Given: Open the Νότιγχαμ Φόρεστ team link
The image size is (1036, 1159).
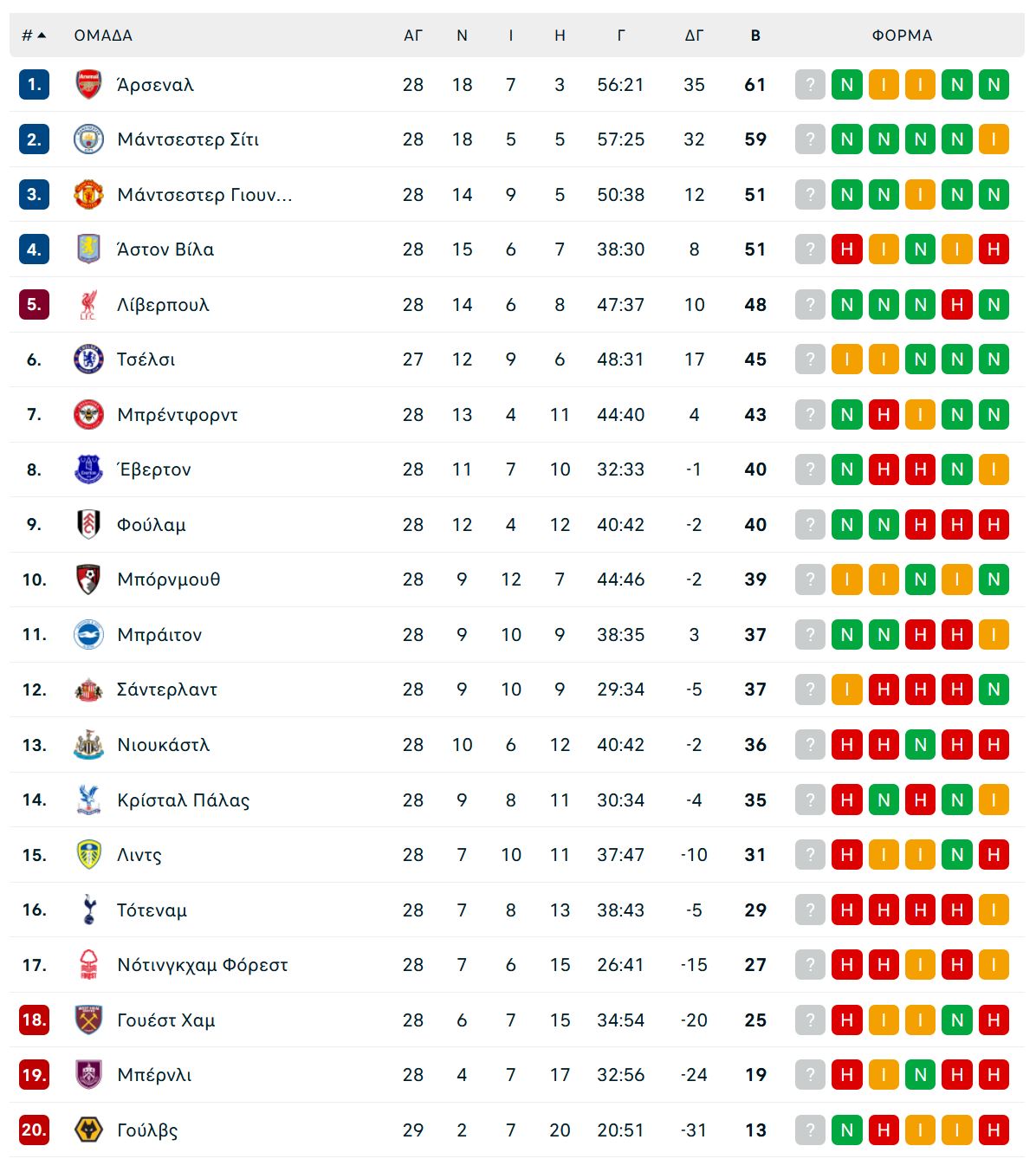Looking at the screenshot, I should pyautogui.click(x=203, y=965).
